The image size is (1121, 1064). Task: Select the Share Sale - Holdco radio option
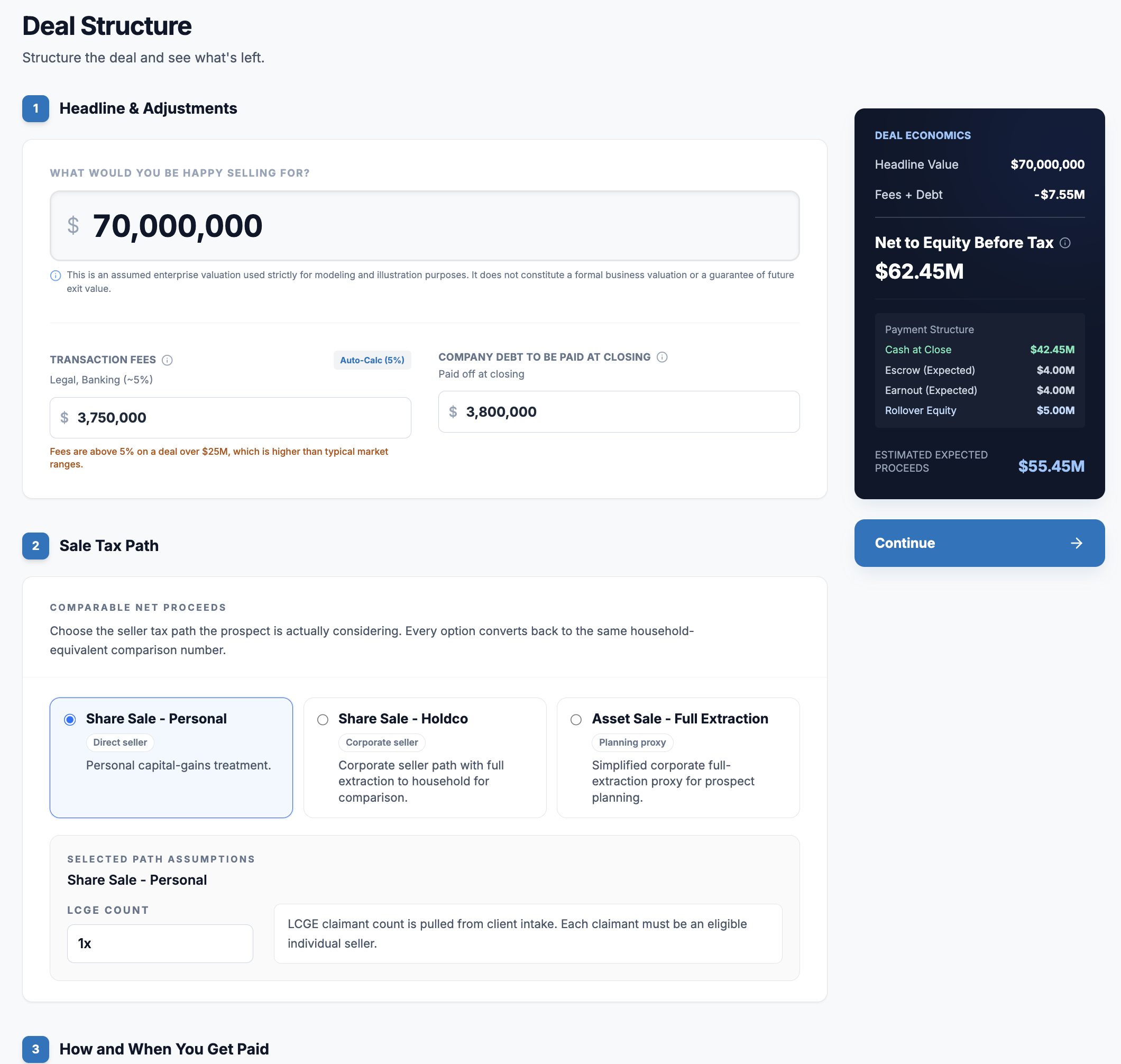[x=323, y=720]
